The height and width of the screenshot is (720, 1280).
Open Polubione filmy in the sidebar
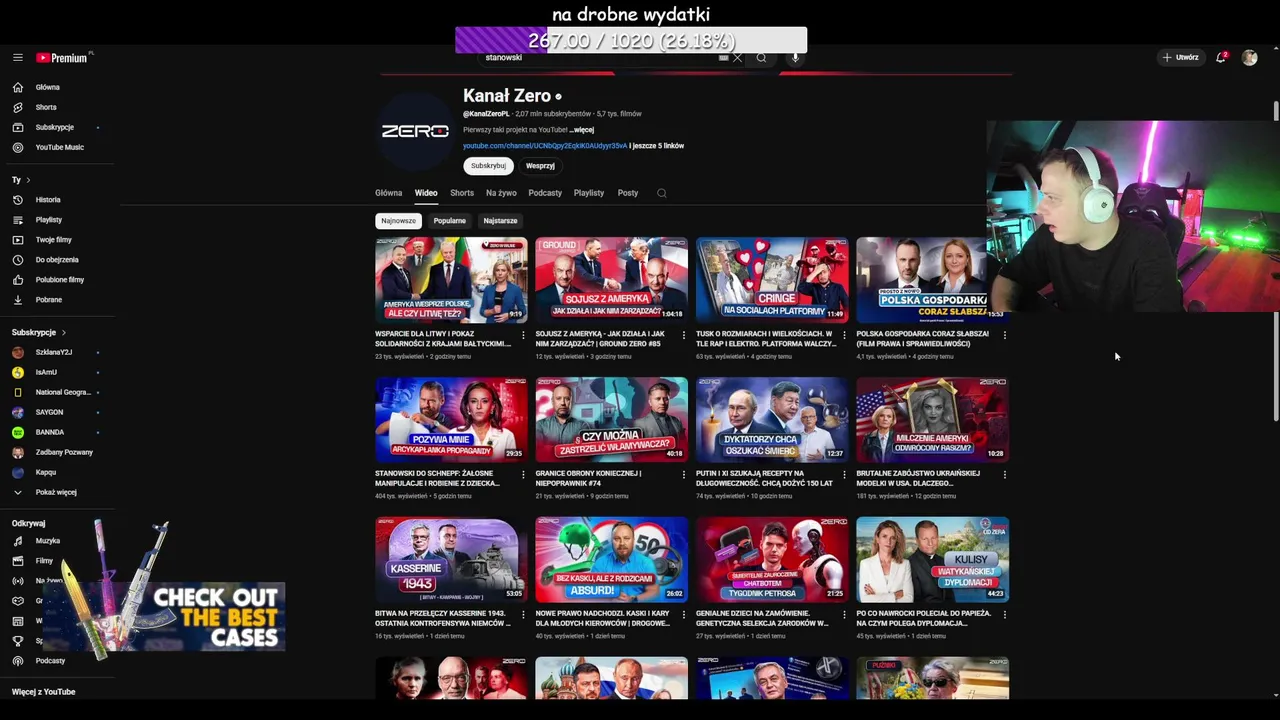(60, 280)
